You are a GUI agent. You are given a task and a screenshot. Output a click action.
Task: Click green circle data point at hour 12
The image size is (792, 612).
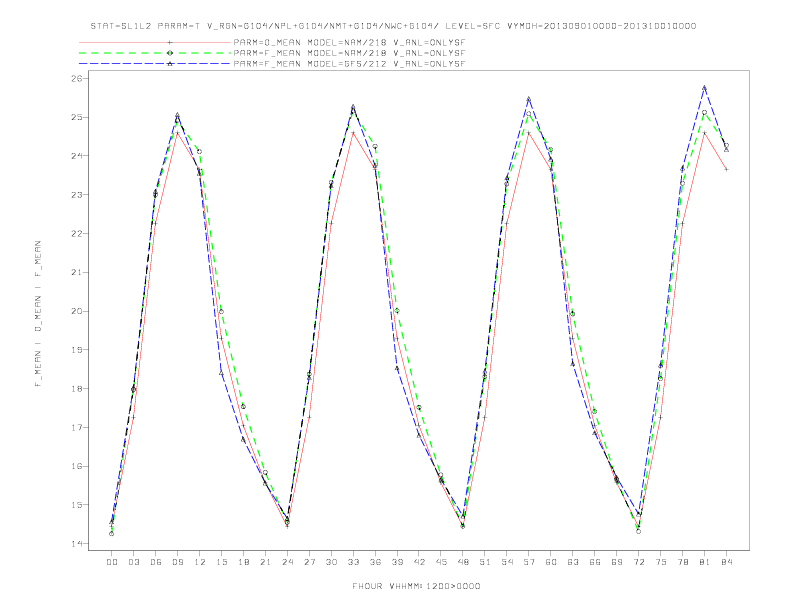[200, 151]
